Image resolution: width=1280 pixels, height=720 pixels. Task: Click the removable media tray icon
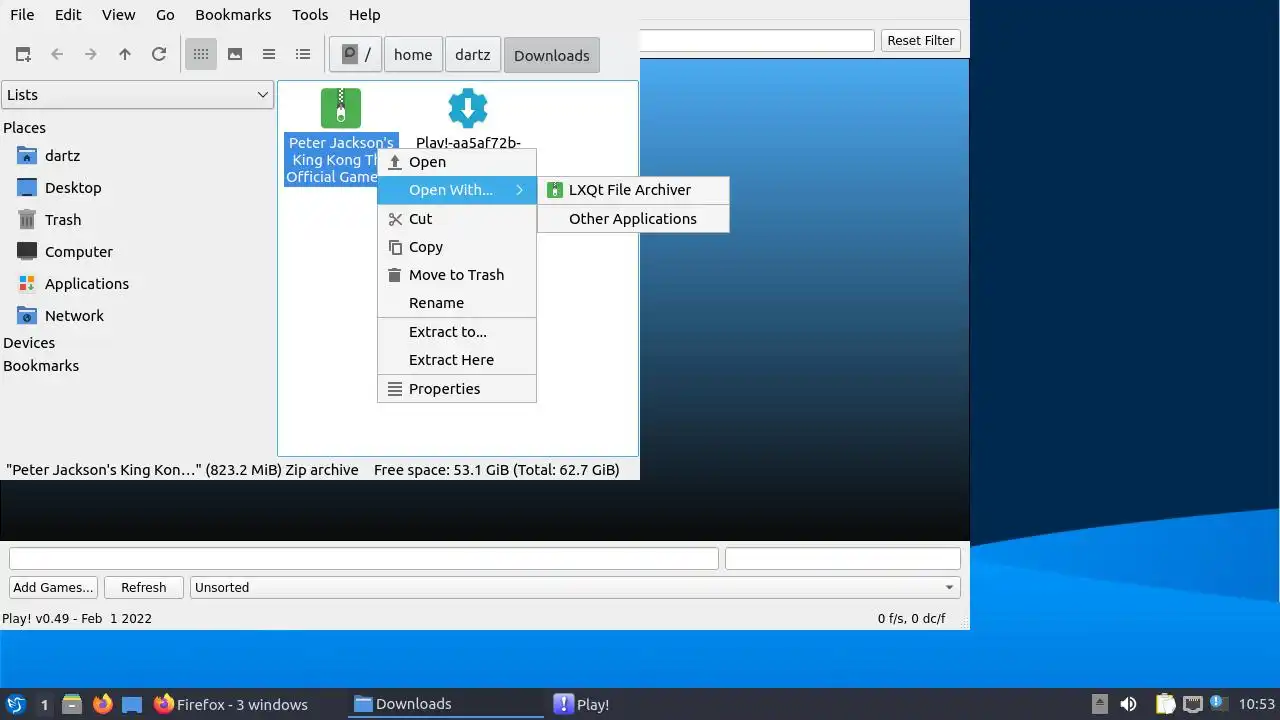[1100, 704]
